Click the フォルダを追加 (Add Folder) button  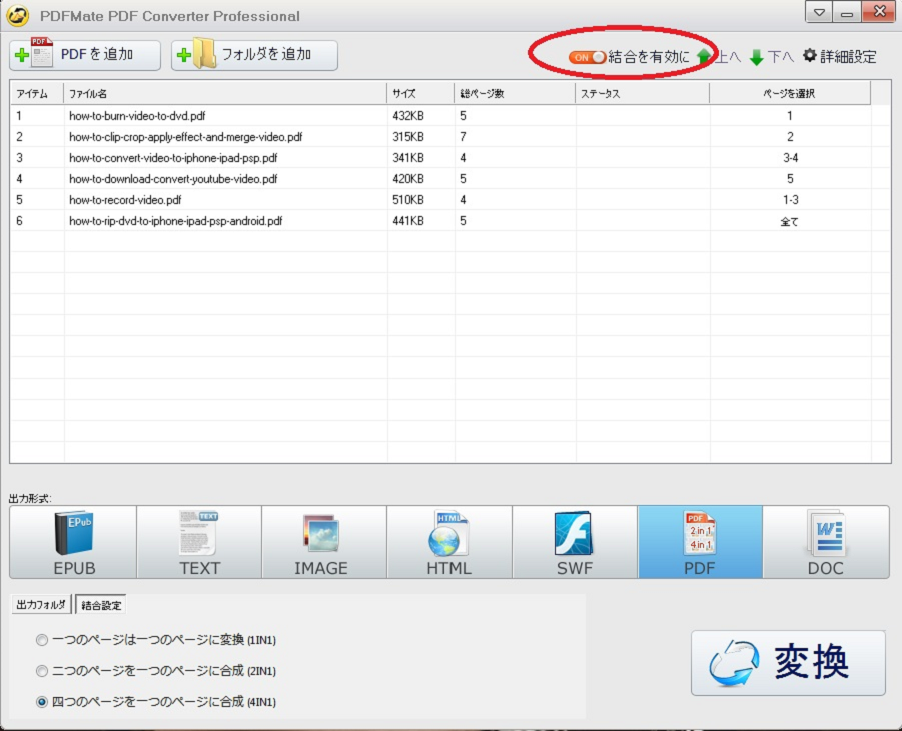254,55
